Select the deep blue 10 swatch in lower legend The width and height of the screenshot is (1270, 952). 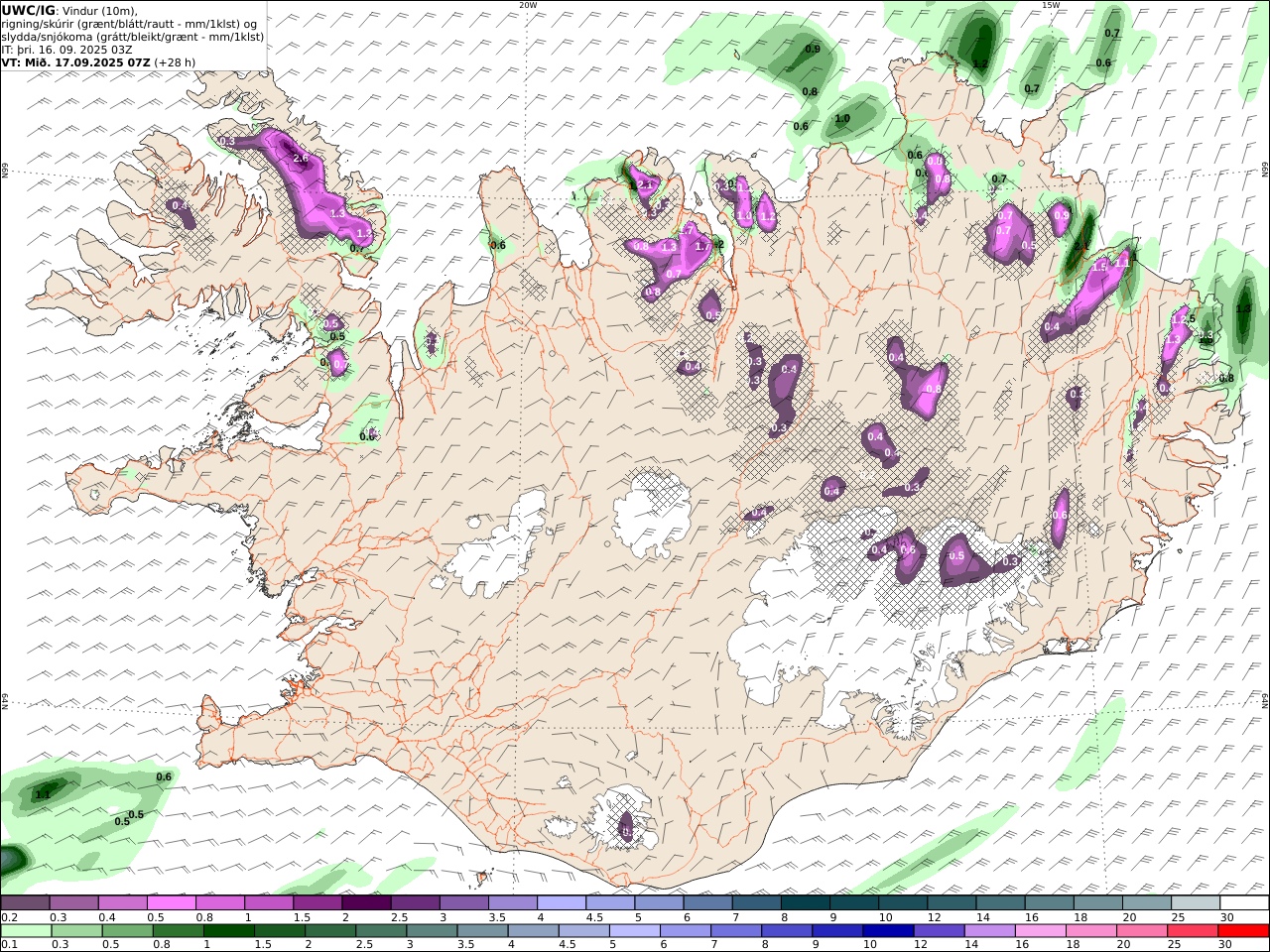[x=888, y=931]
